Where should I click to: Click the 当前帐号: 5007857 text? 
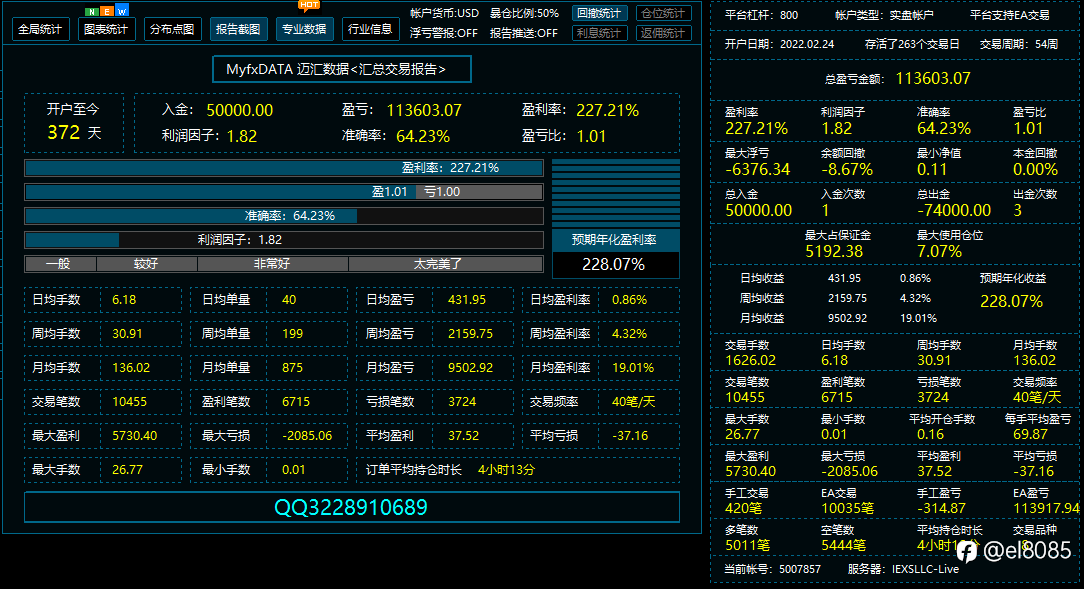pyautogui.click(x=772, y=569)
